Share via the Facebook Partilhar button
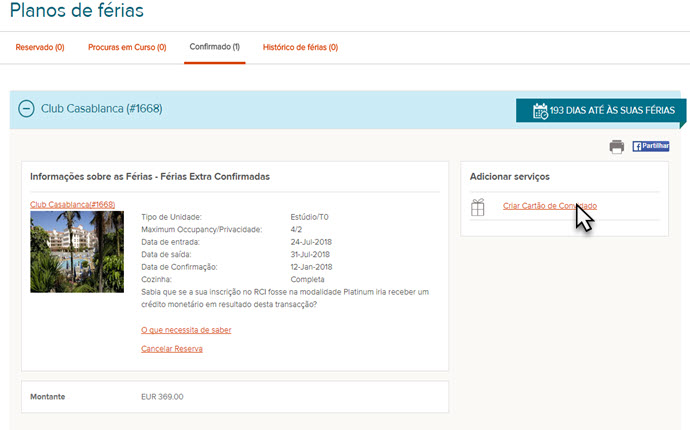The image size is (690, 430). click(651, 146)
